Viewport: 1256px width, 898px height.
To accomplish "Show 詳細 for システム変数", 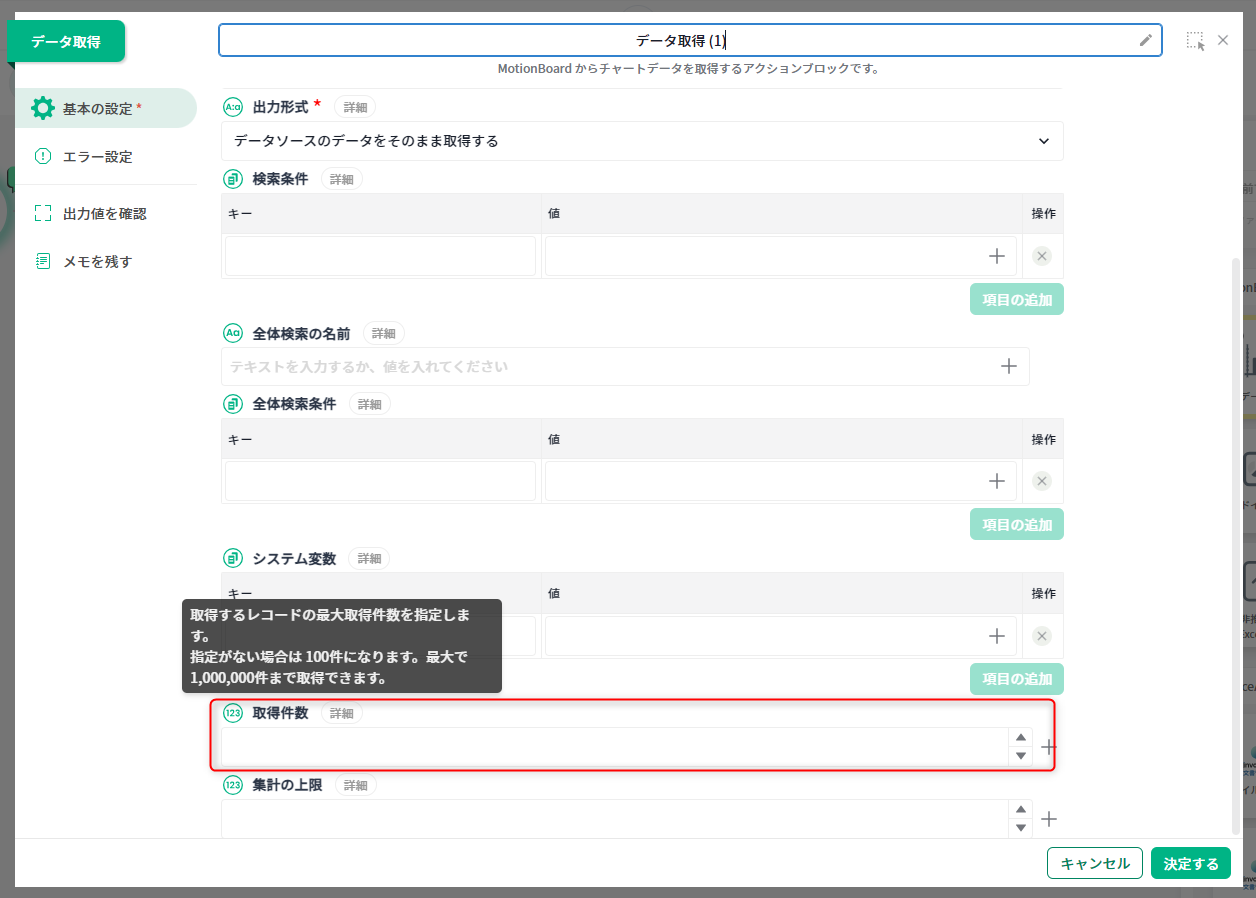I will point(369,559).
